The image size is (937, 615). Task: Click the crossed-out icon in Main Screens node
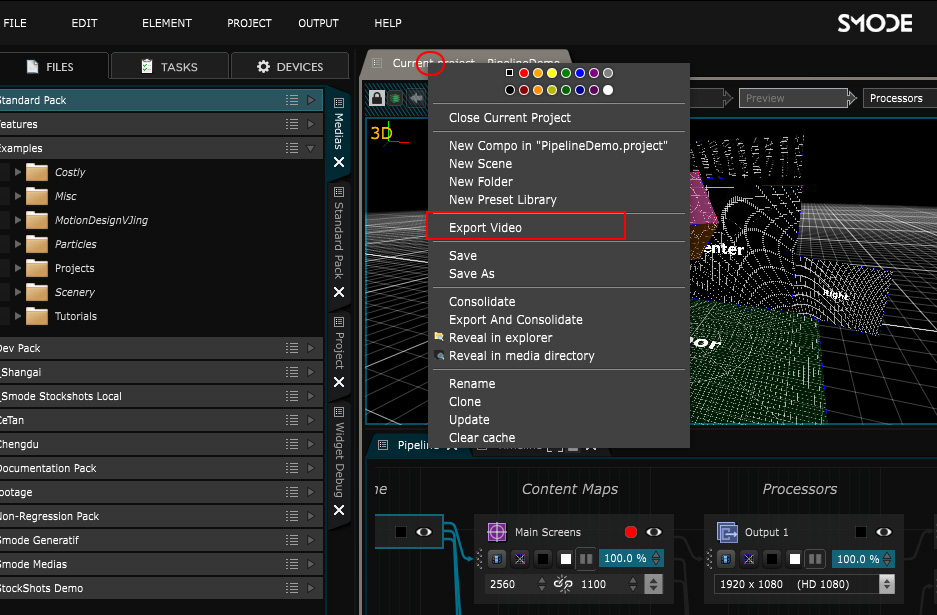[520, 559]
